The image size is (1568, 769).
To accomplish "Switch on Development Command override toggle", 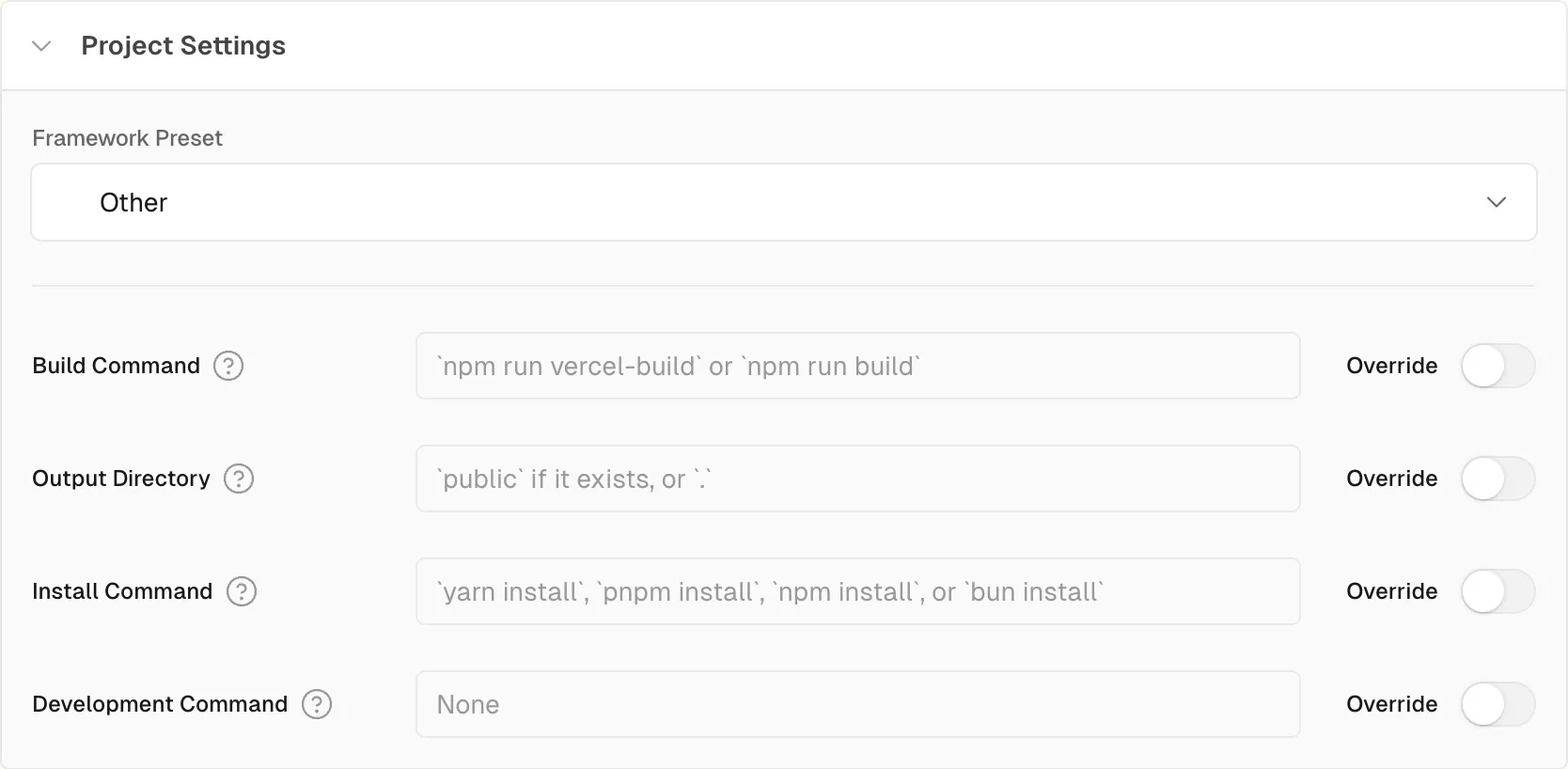I will click(x=1497, y=704).
